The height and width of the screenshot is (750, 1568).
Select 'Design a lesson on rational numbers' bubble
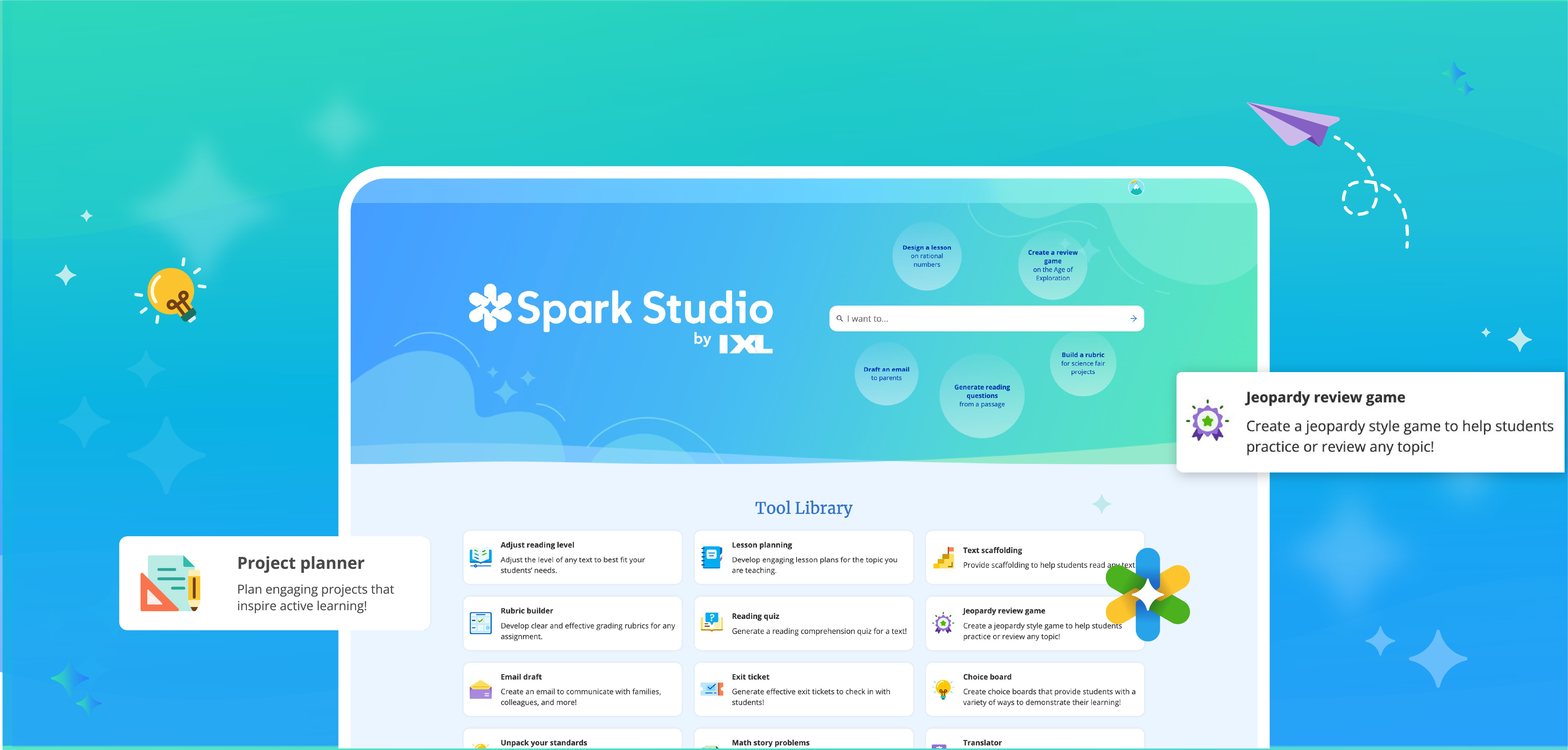927,256
